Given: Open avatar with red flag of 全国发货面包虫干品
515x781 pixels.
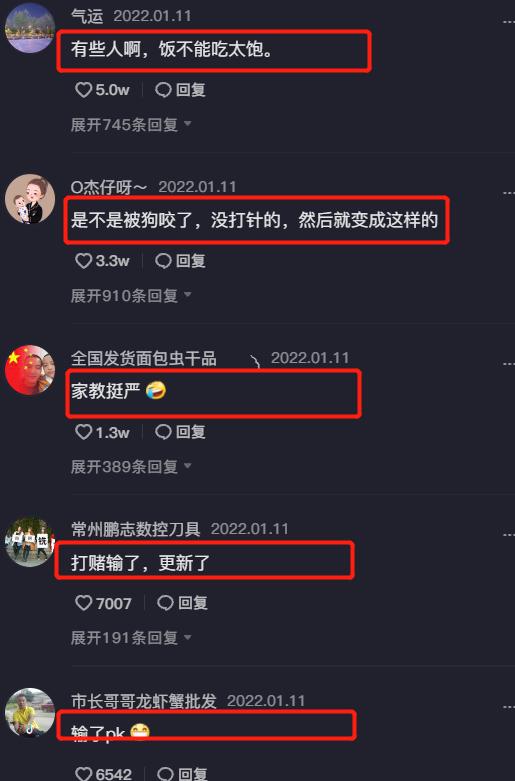Looking at the screenshot, I should [x=30, y=370].
